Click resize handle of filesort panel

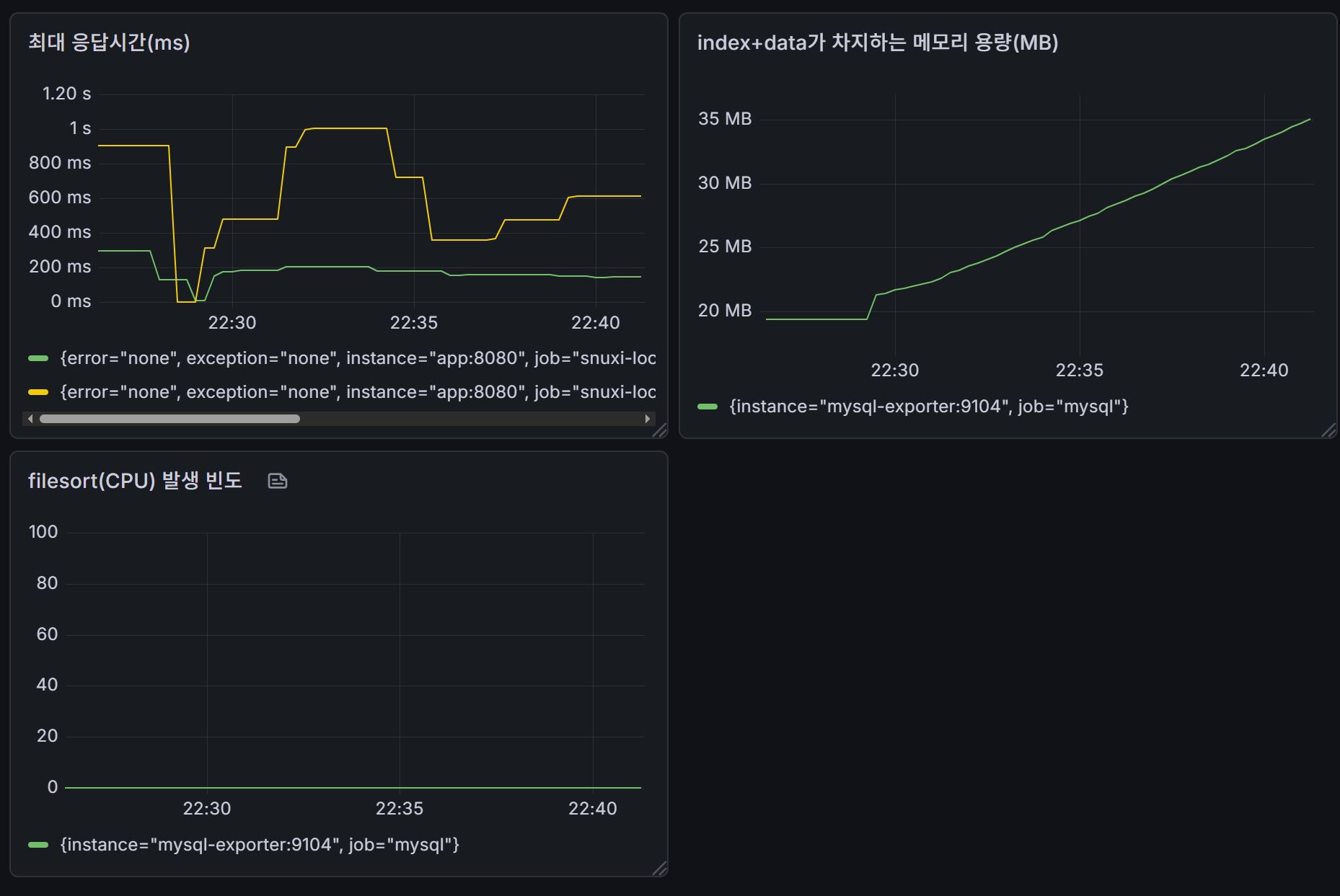[x=659, y=869]
